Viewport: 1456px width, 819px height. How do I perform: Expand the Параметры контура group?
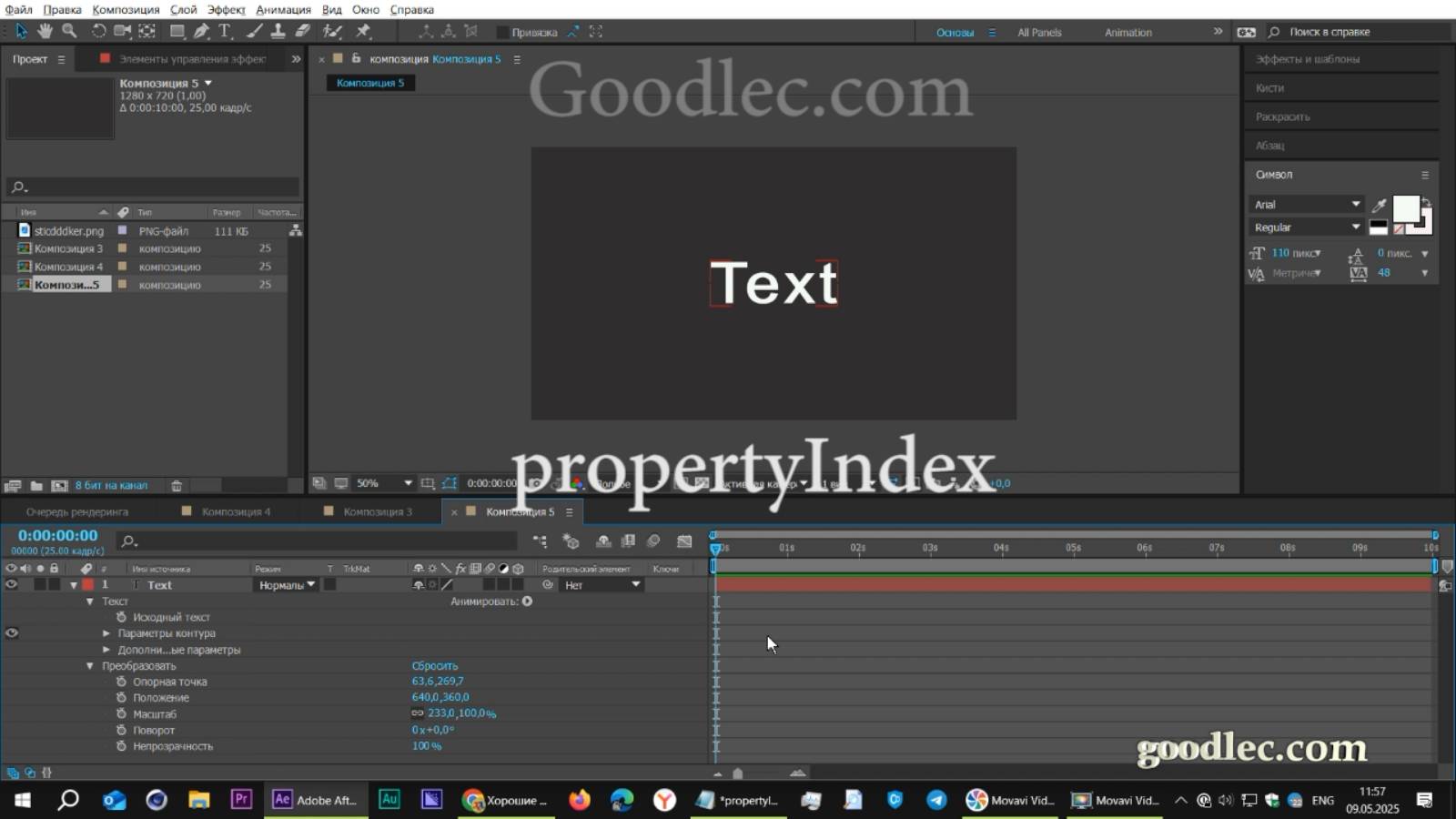point(106,633)
